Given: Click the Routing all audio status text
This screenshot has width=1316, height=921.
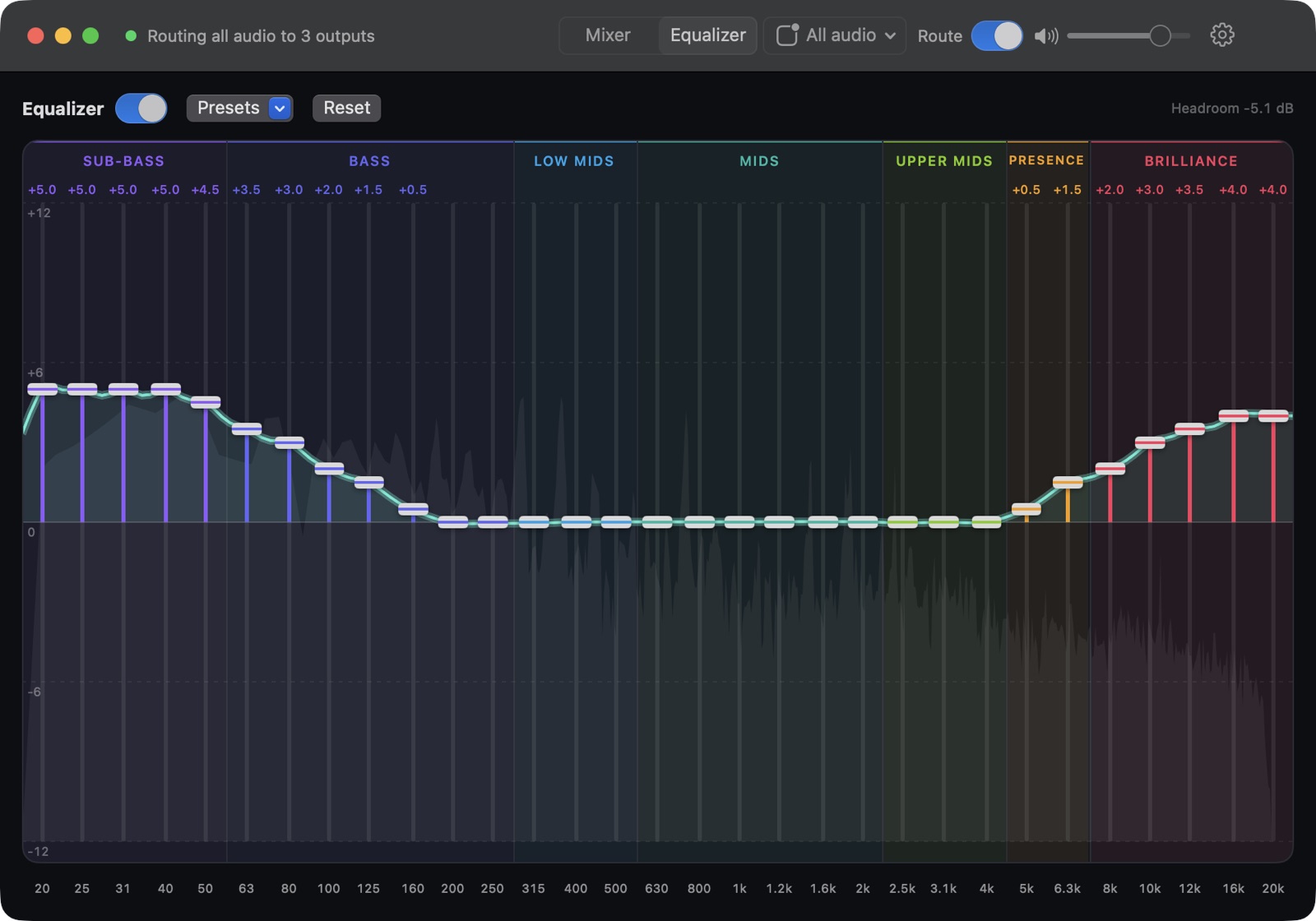Looking at the screenshot, I should (x=261, y=36).
